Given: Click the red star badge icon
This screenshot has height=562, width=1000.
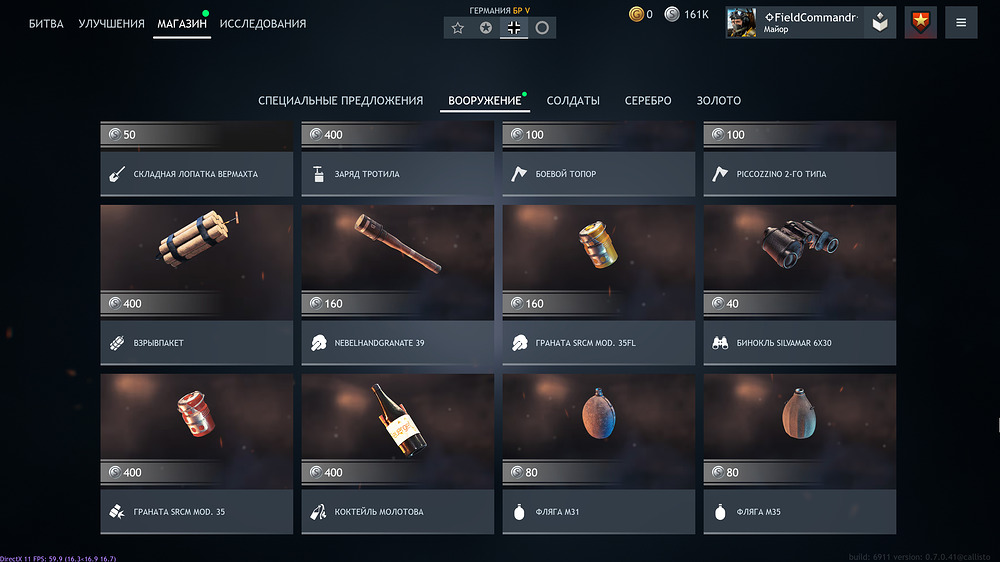Looking at the screenshot, I should click(x=920, y=23).
